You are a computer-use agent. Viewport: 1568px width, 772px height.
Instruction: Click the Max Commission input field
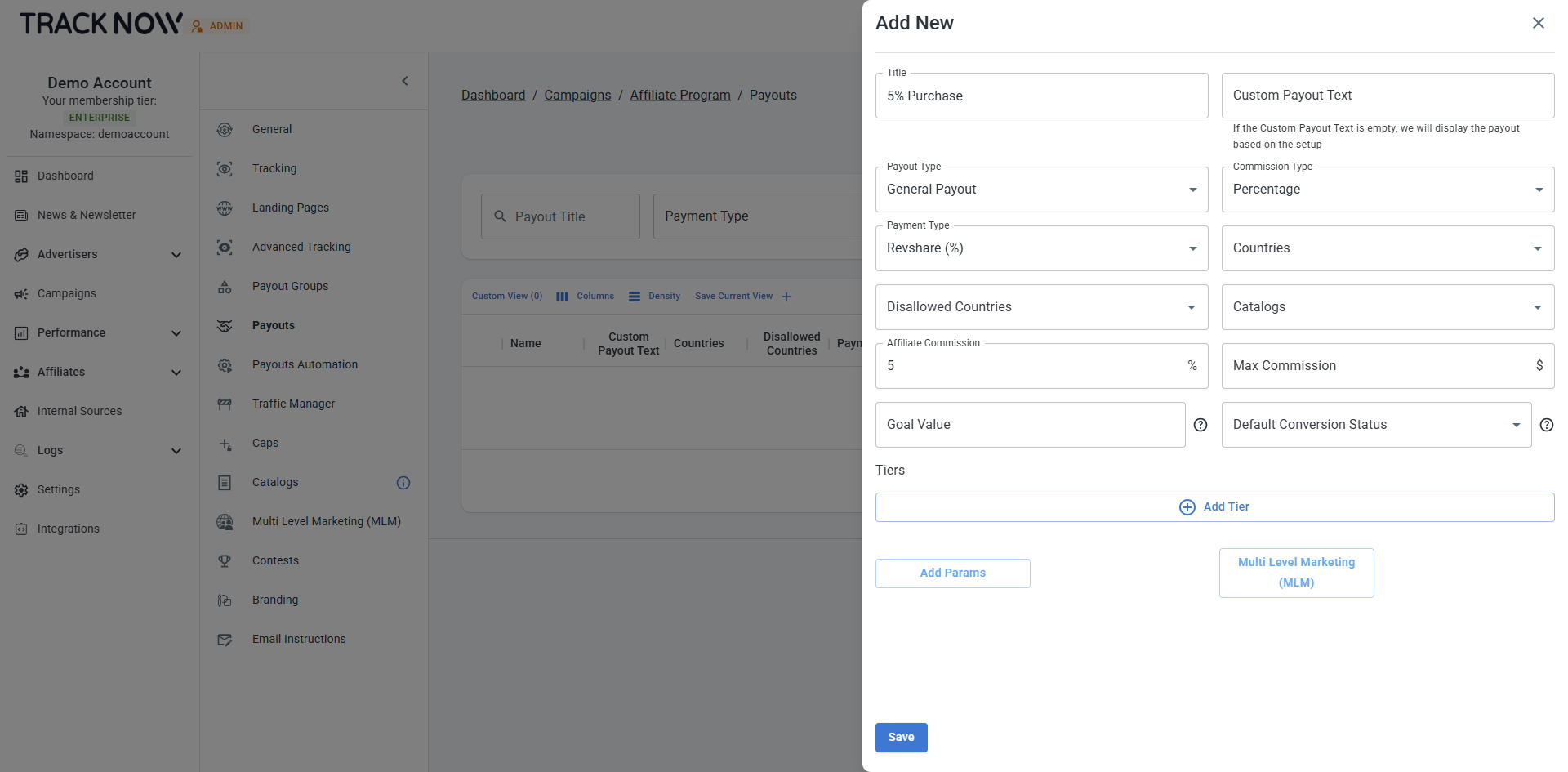tap(1376, 366)
